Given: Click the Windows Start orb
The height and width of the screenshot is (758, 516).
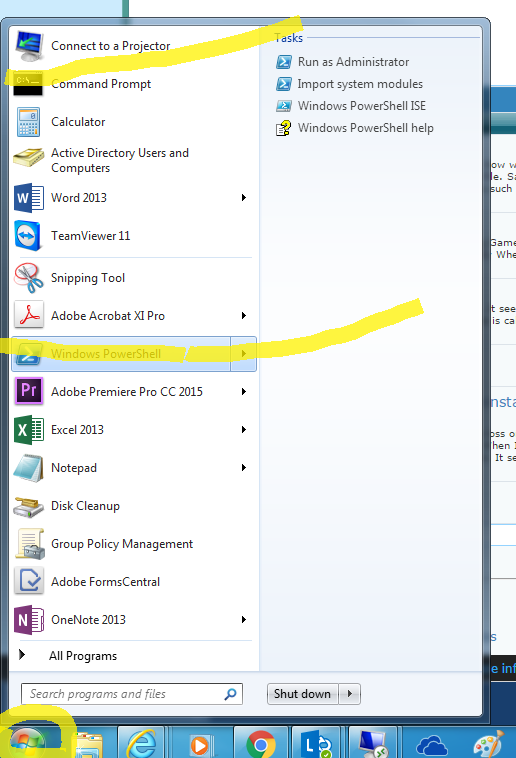Looking at the screenshot, I should (x=28, y=743).
